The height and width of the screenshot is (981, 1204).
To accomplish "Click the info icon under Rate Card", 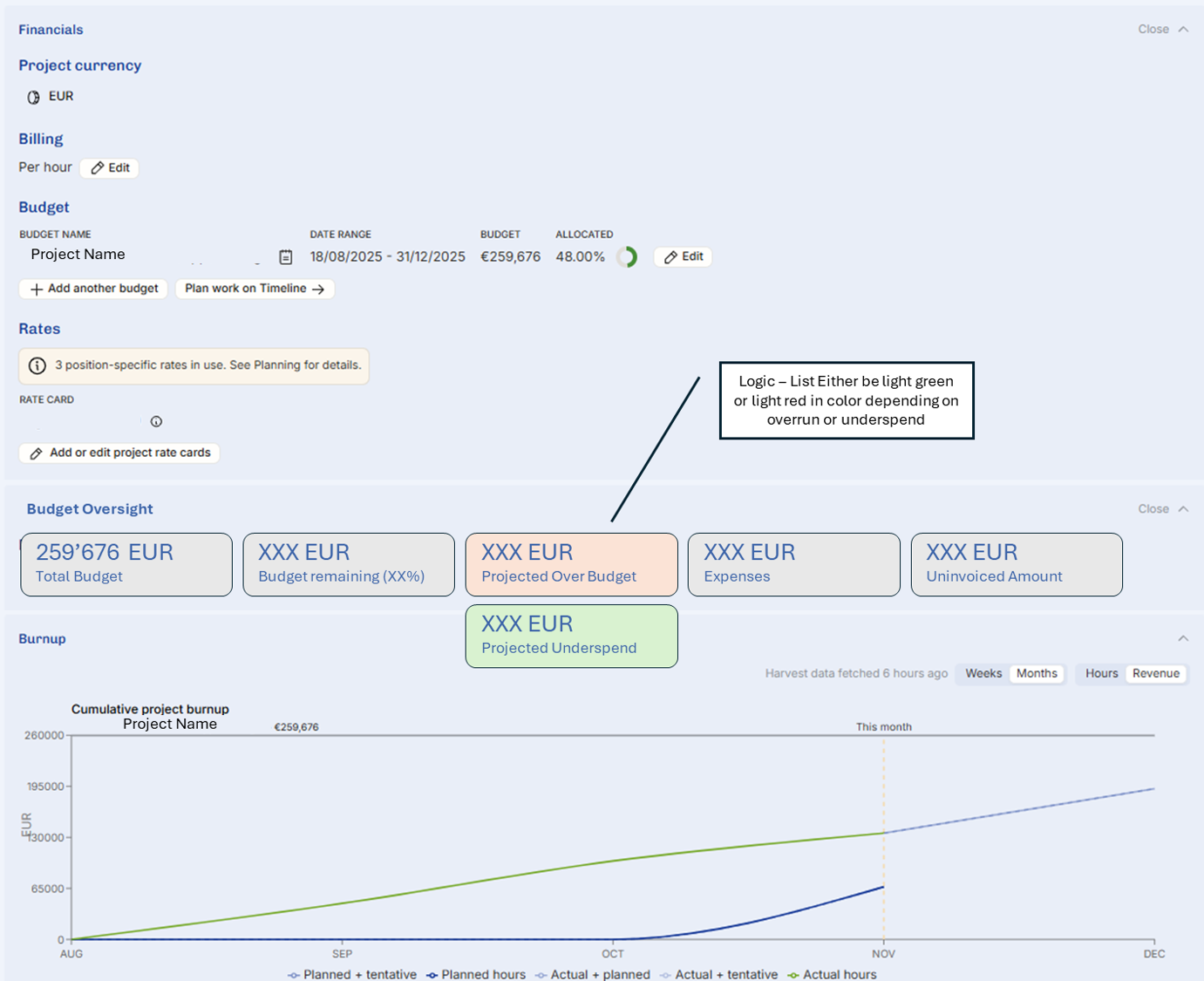I will point(156,422).
